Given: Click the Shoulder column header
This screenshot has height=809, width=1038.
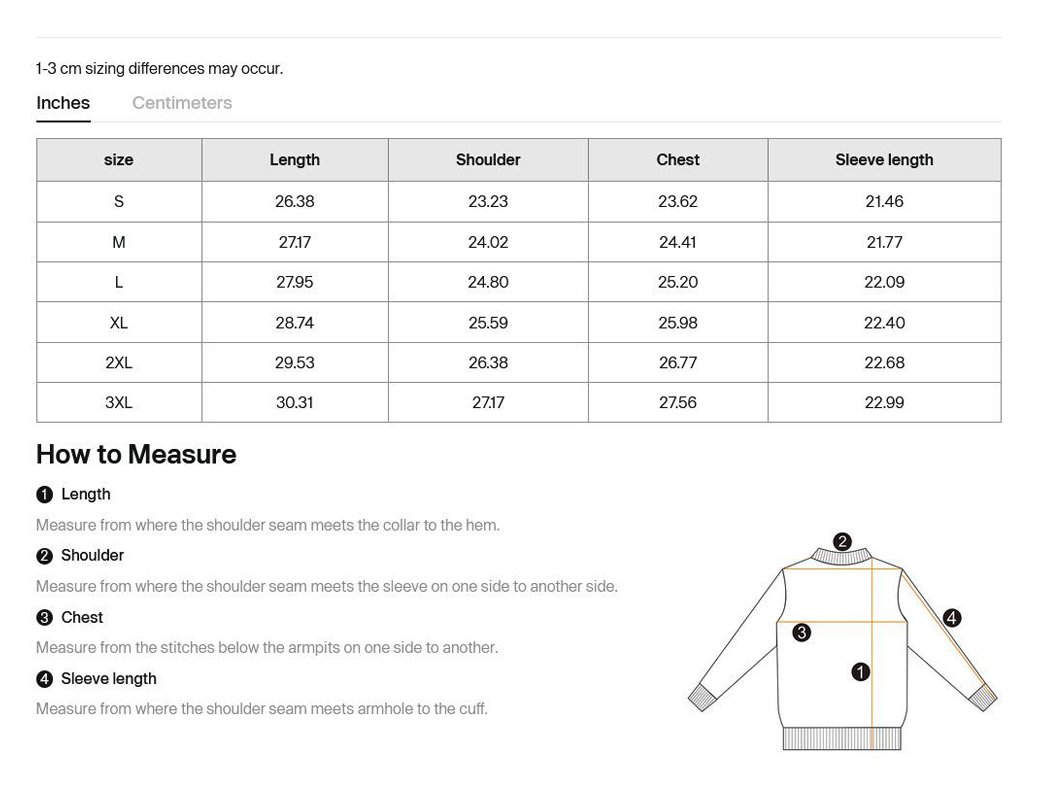Looking at the screenshot, I should (488, 160).
